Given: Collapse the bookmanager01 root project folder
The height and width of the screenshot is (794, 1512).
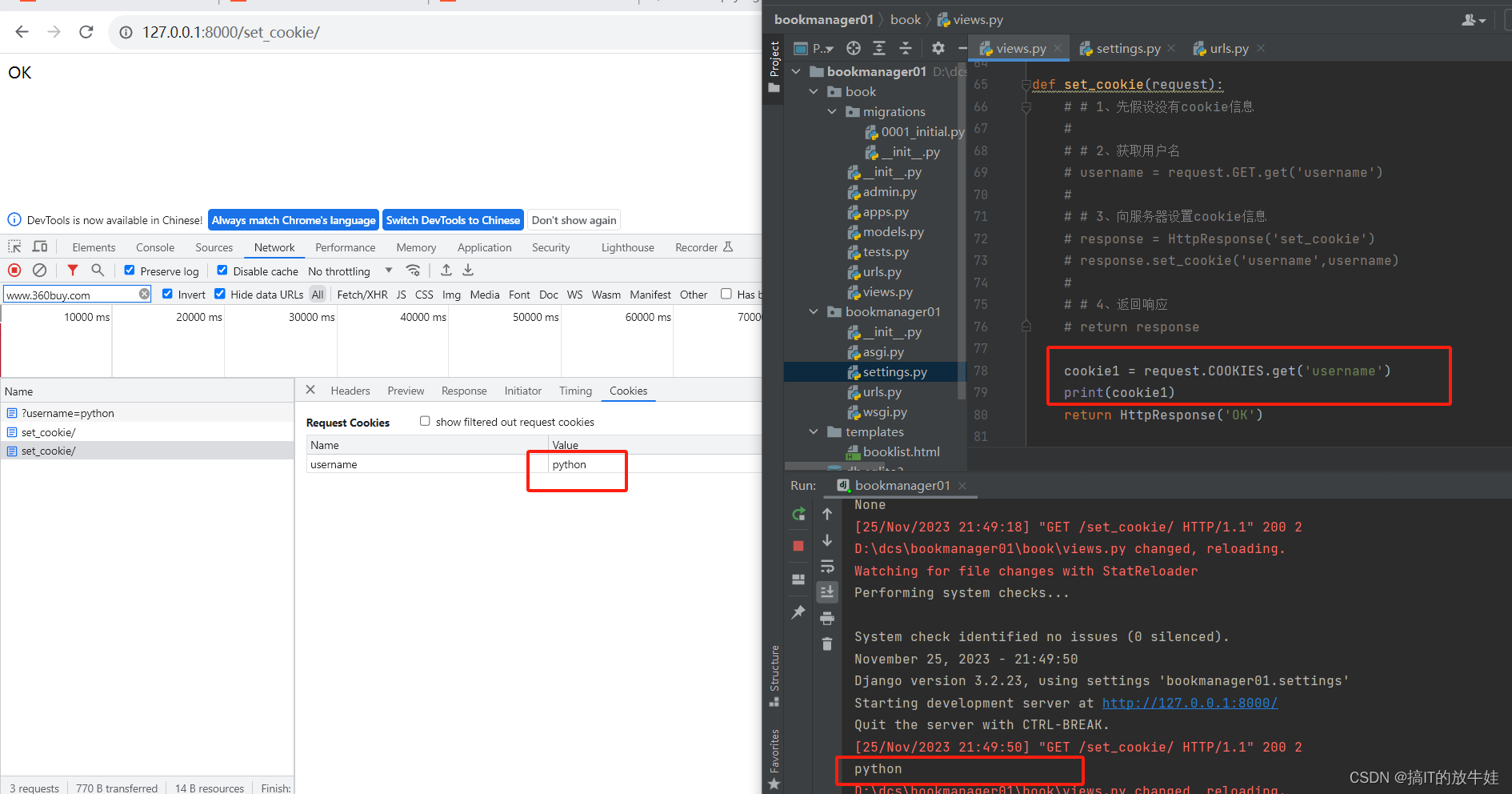Looking at the screenshot, I should [796, 71].
